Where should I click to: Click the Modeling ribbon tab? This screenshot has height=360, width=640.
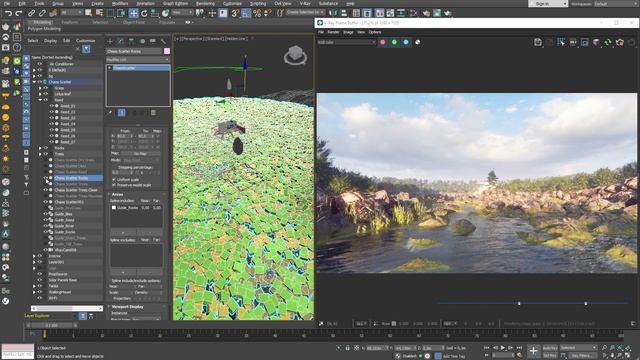42,22
